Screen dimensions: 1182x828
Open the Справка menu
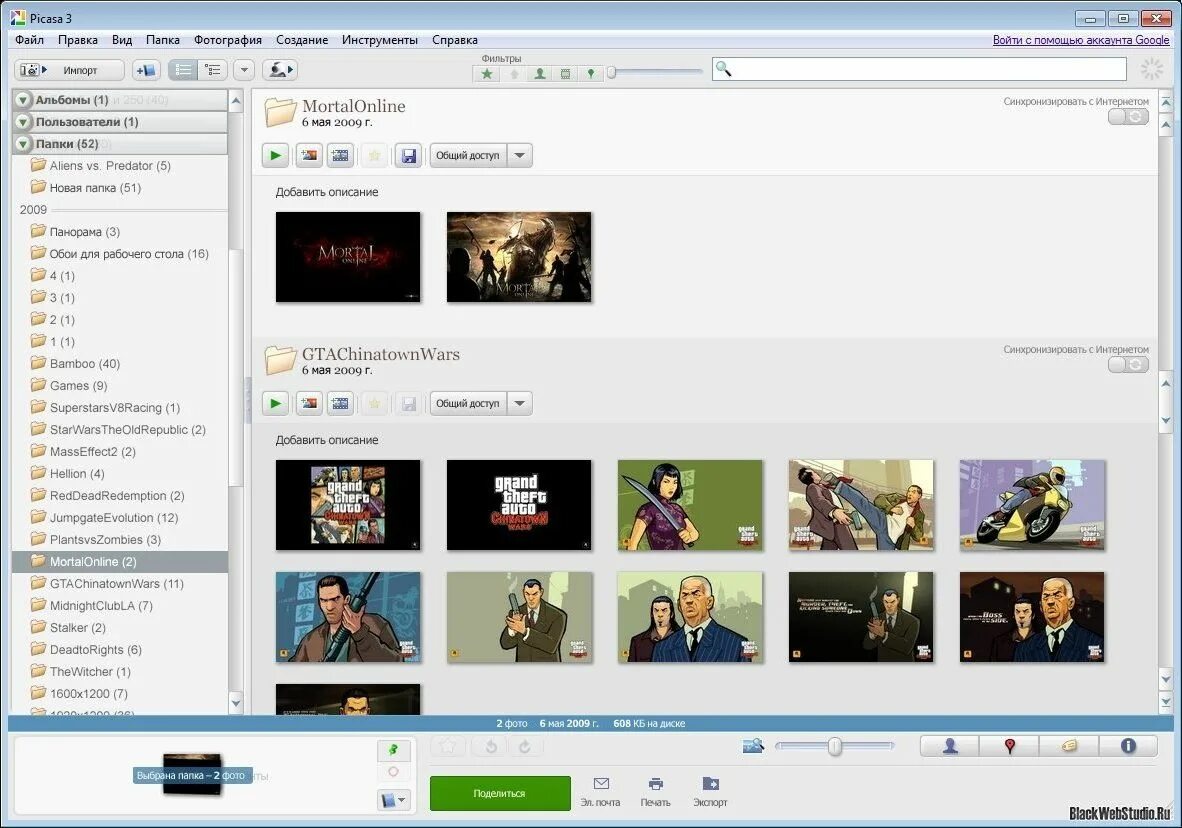click(x=455, y=40)
